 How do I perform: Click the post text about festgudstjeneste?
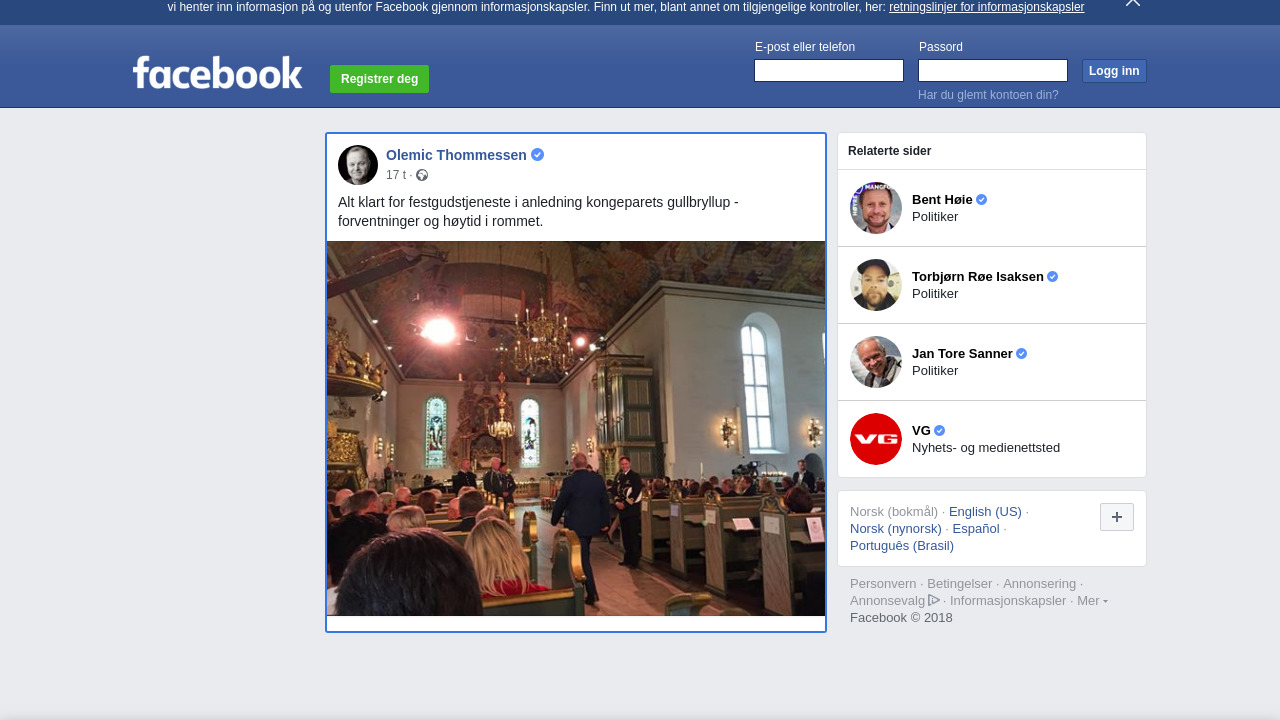538,211
